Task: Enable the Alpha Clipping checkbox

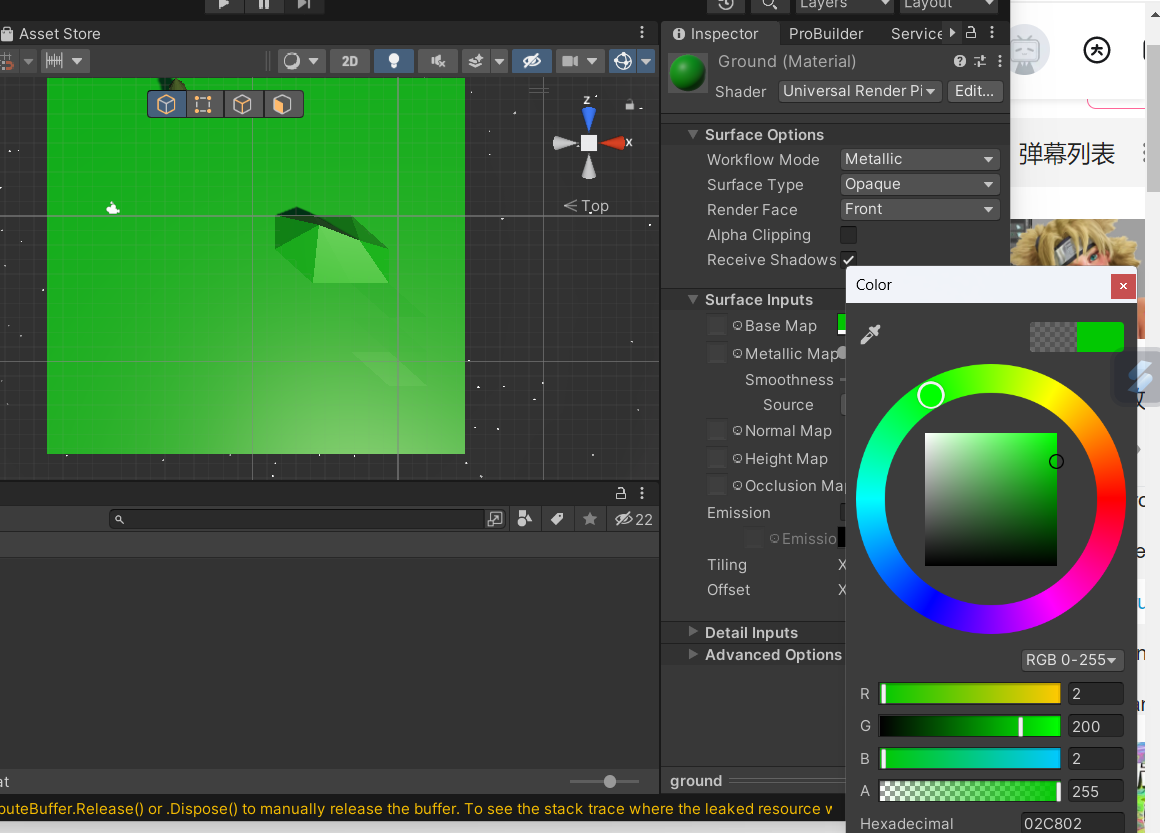Action: tap(849, 235)
